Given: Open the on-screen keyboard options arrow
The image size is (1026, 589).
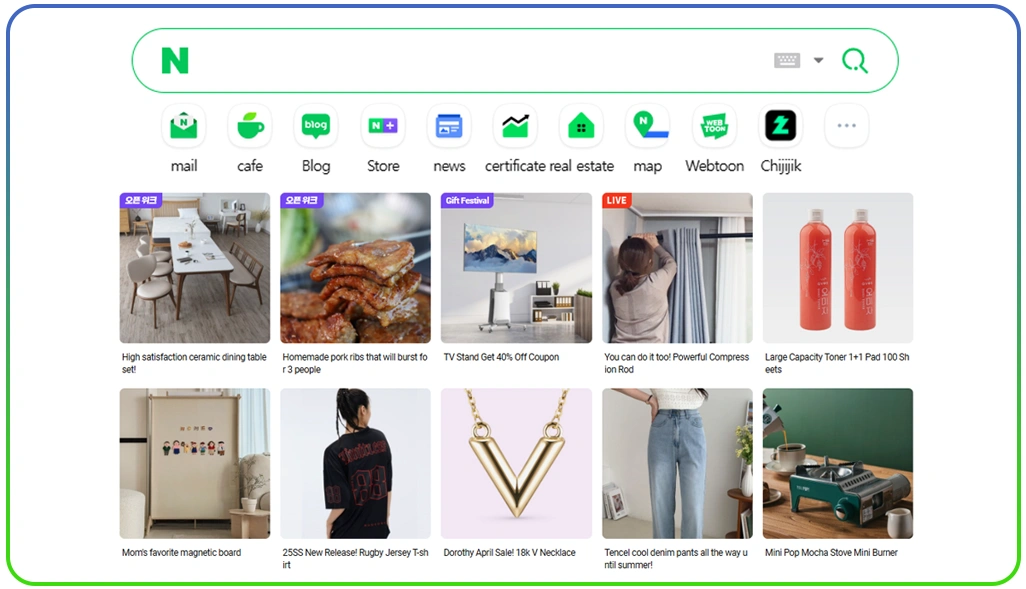Looking at the screenshot, I should coord(817,60).
